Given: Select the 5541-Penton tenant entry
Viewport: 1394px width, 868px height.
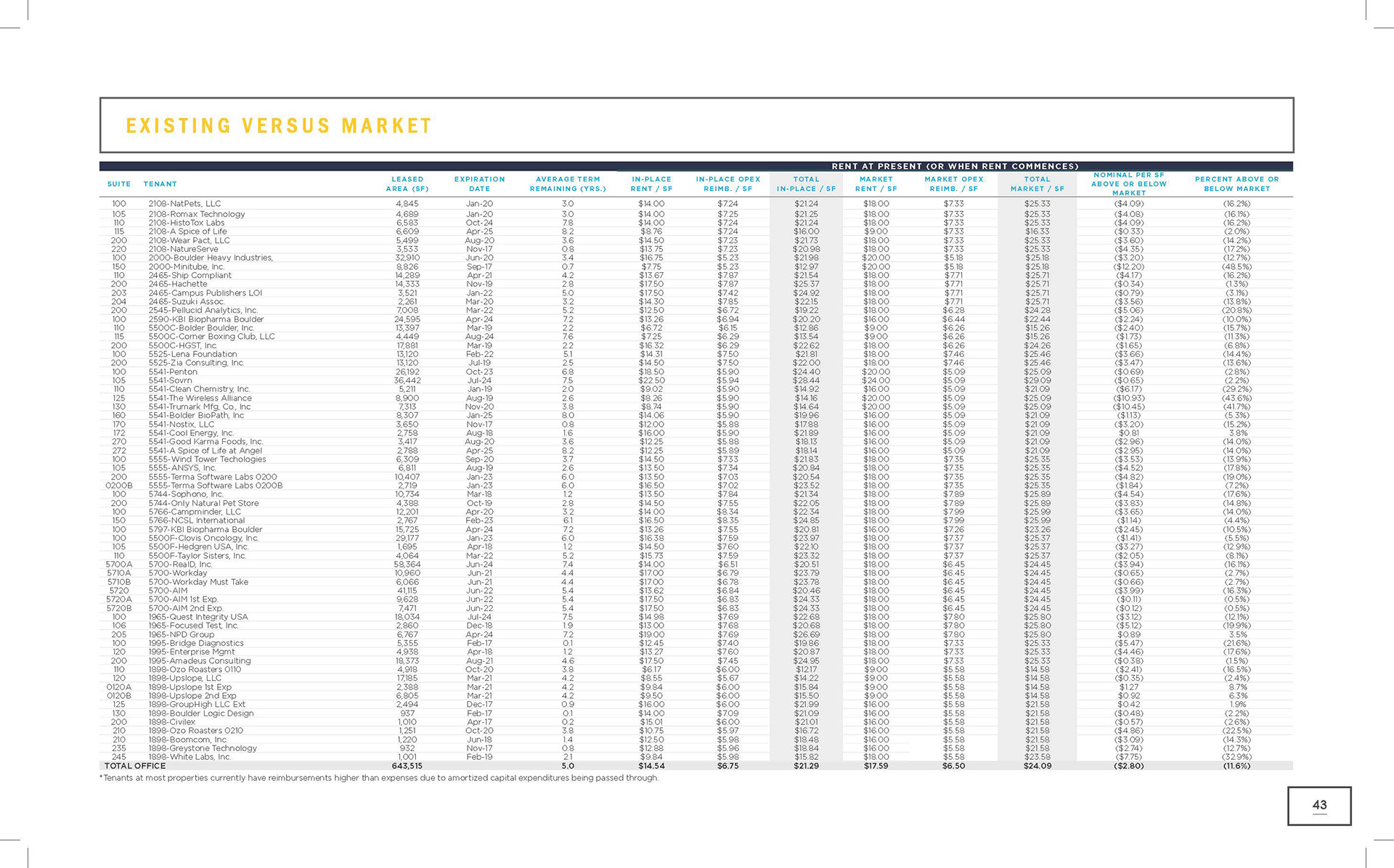Looking at the screenshot, I should (x=173, y=372).
